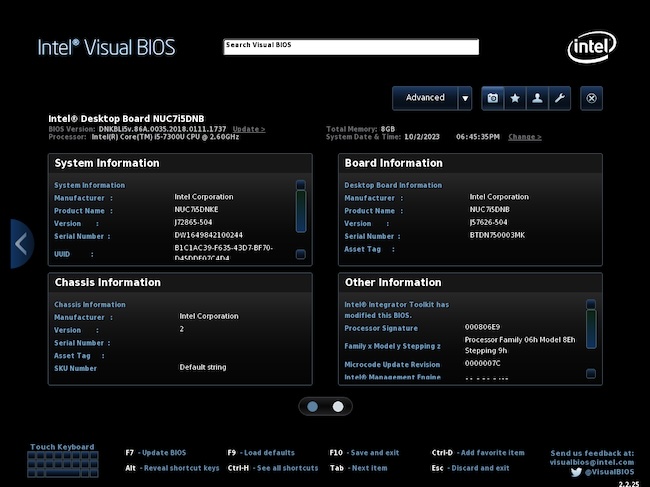Click the system date 10/2/2023
The image size is (650, 487).
(422, 137)
